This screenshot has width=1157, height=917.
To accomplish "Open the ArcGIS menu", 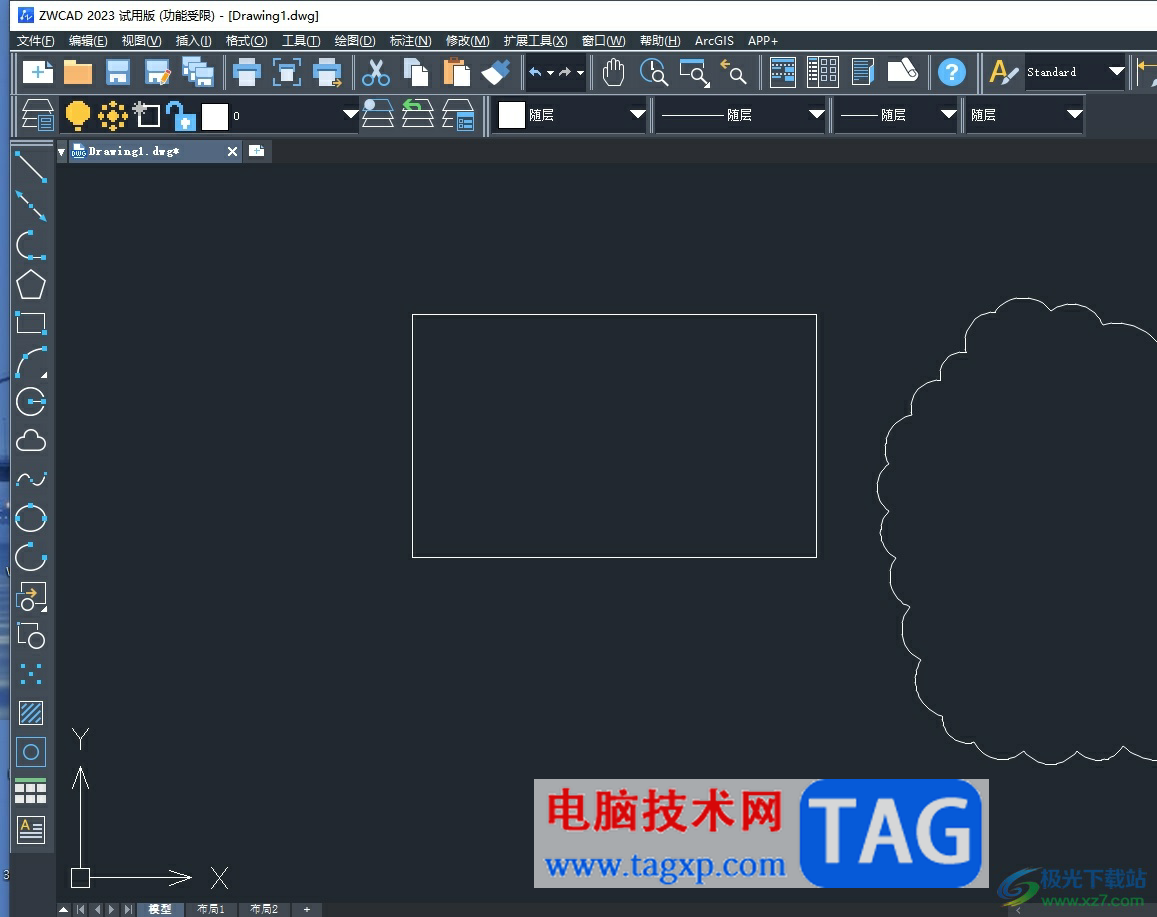I will pos(714,41).
